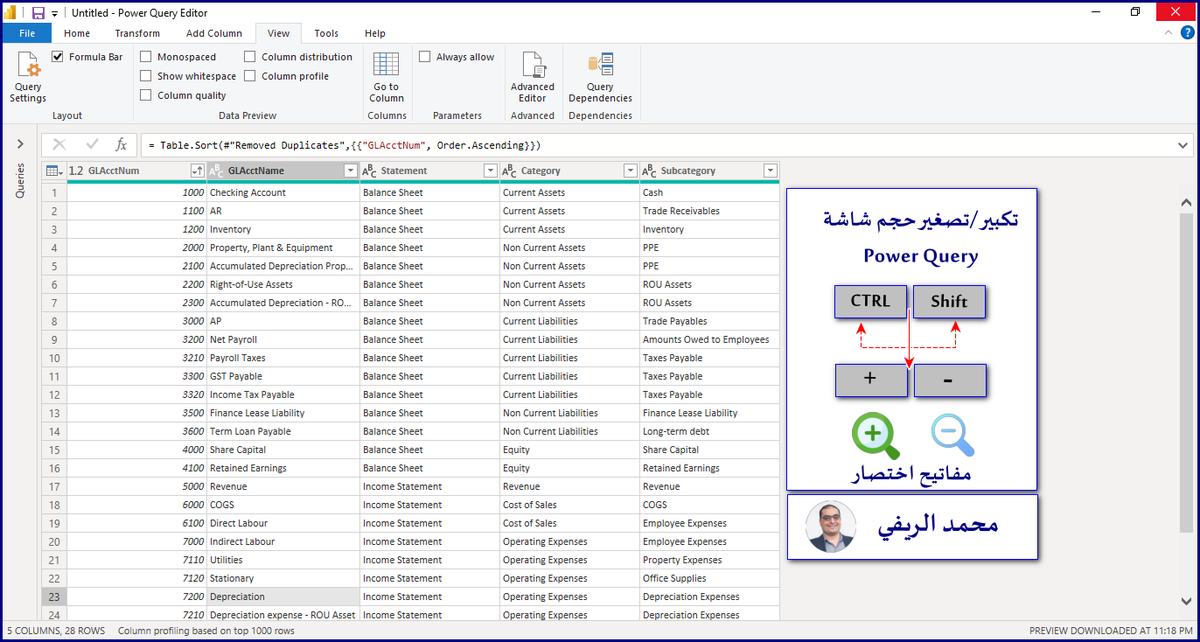Check the Always allow checkbox
The image size is (1200, 642).
pos(424,57)
